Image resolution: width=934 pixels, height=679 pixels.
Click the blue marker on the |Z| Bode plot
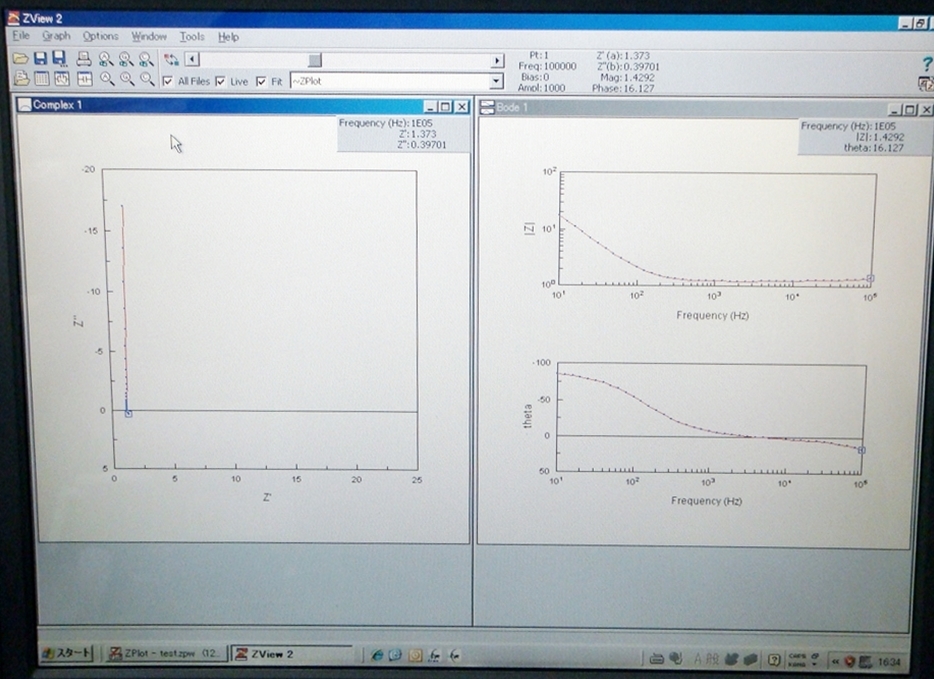click(x=870, y=278)
